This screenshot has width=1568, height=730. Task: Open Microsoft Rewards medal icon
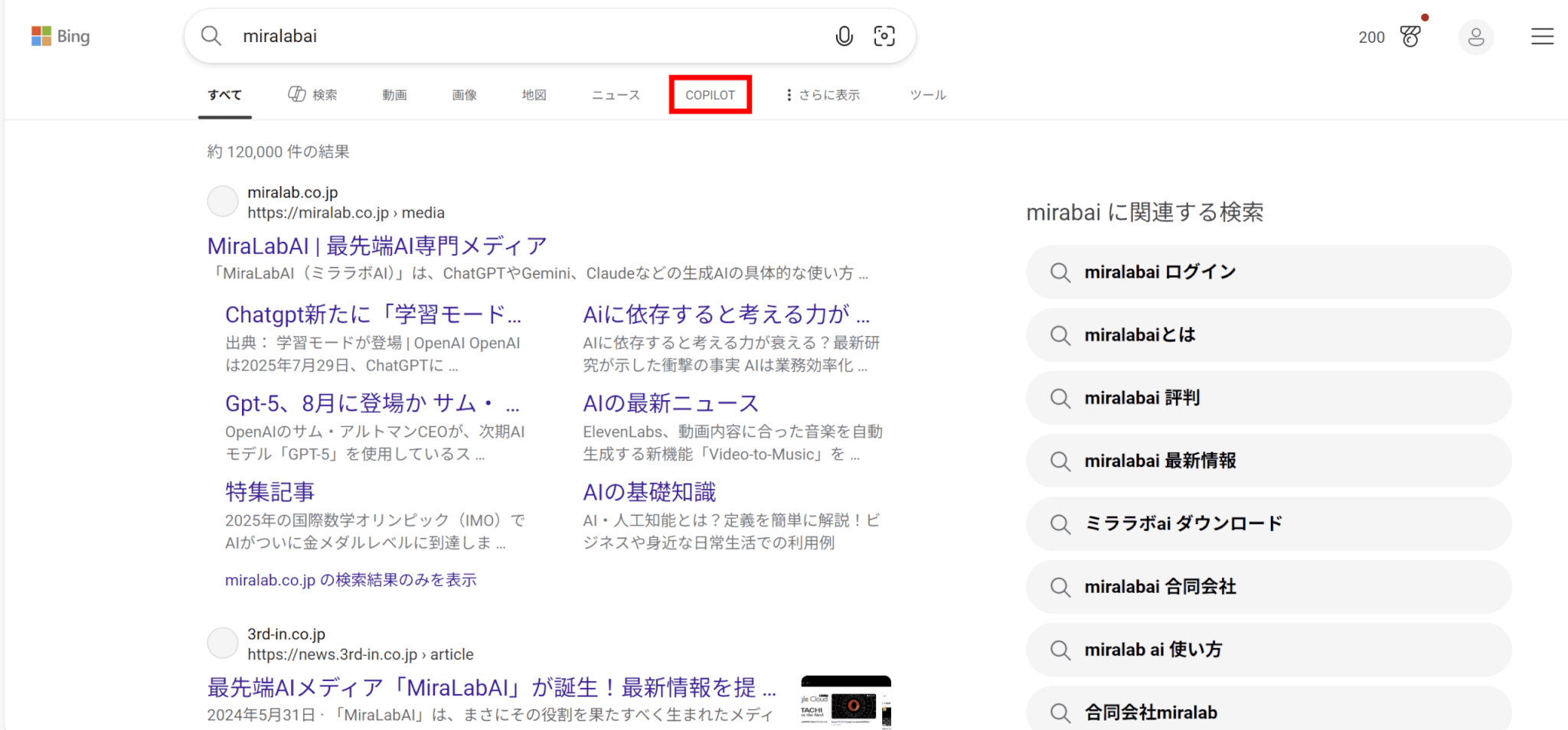(x=1410, y=36)
